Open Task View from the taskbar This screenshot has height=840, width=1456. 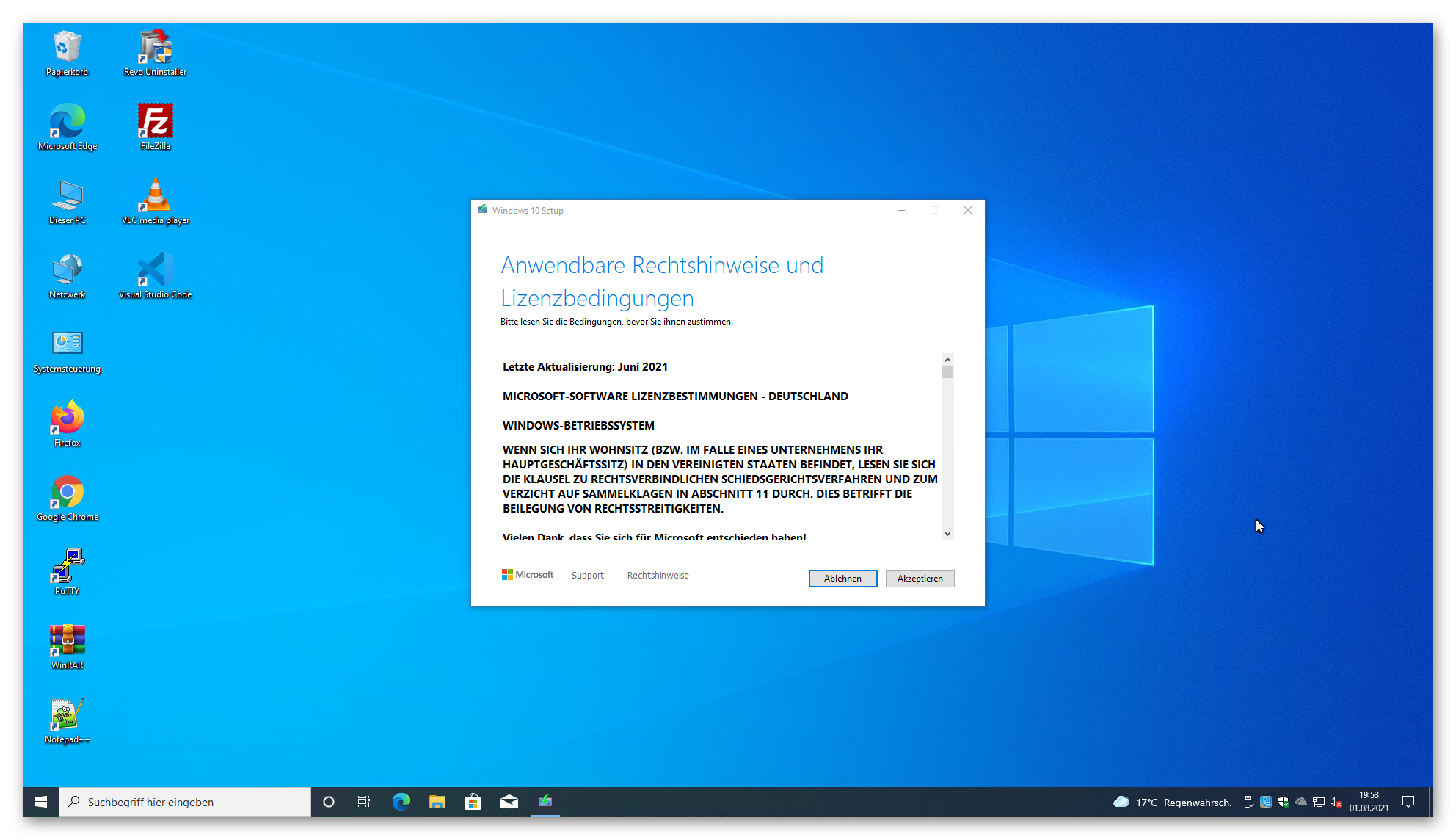click(364, 802)
